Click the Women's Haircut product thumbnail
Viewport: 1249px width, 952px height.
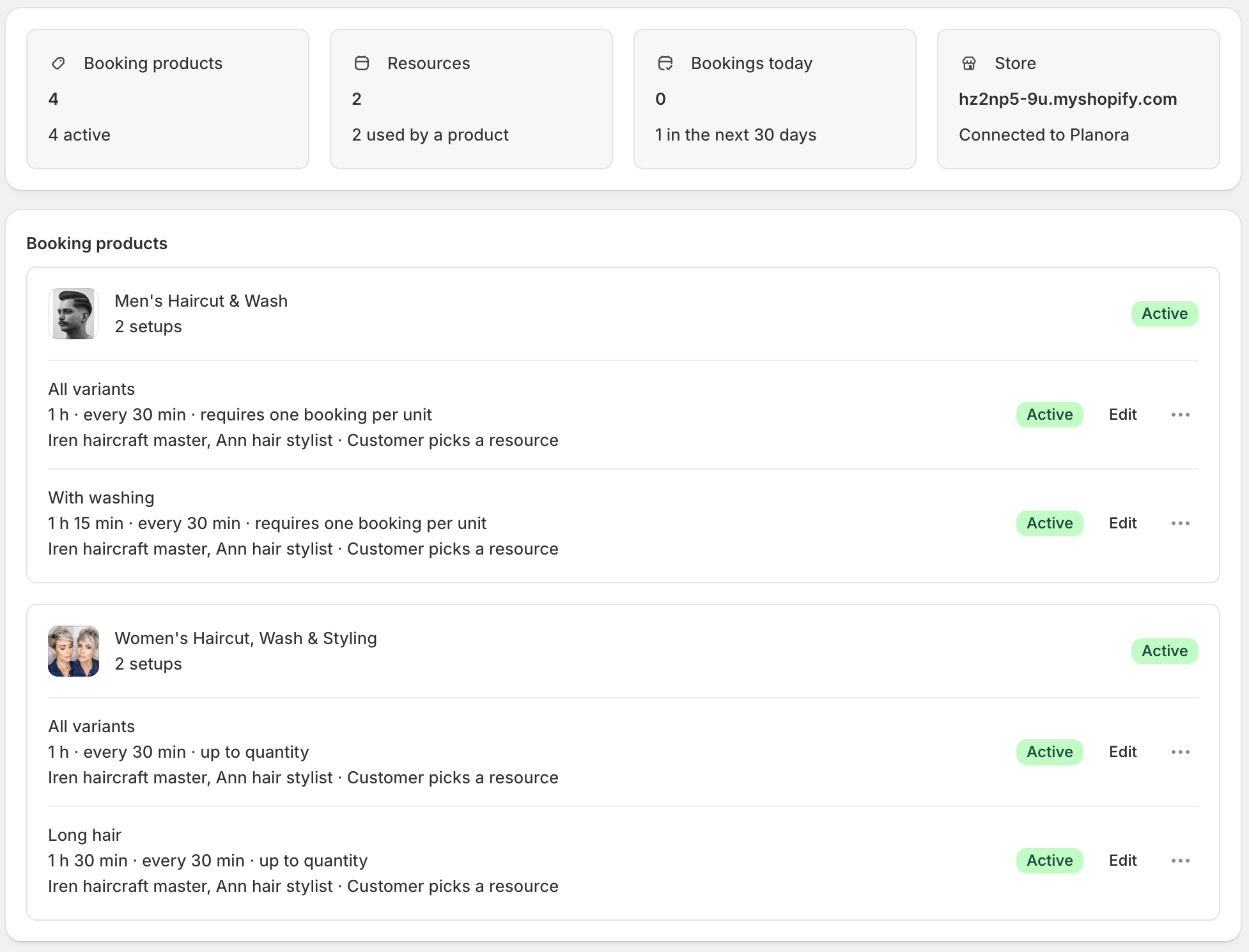(74, 651)
